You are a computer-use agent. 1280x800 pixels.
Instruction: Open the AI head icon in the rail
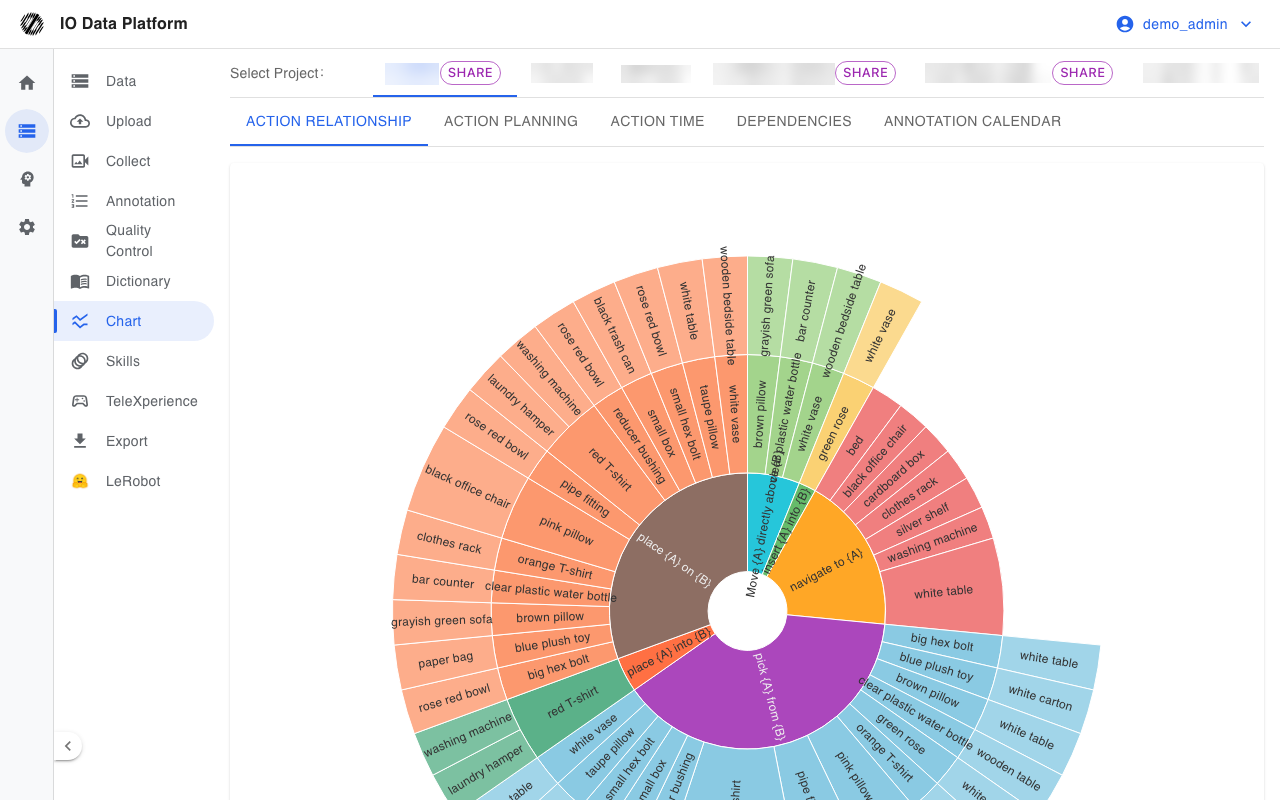tap(27, 179)
